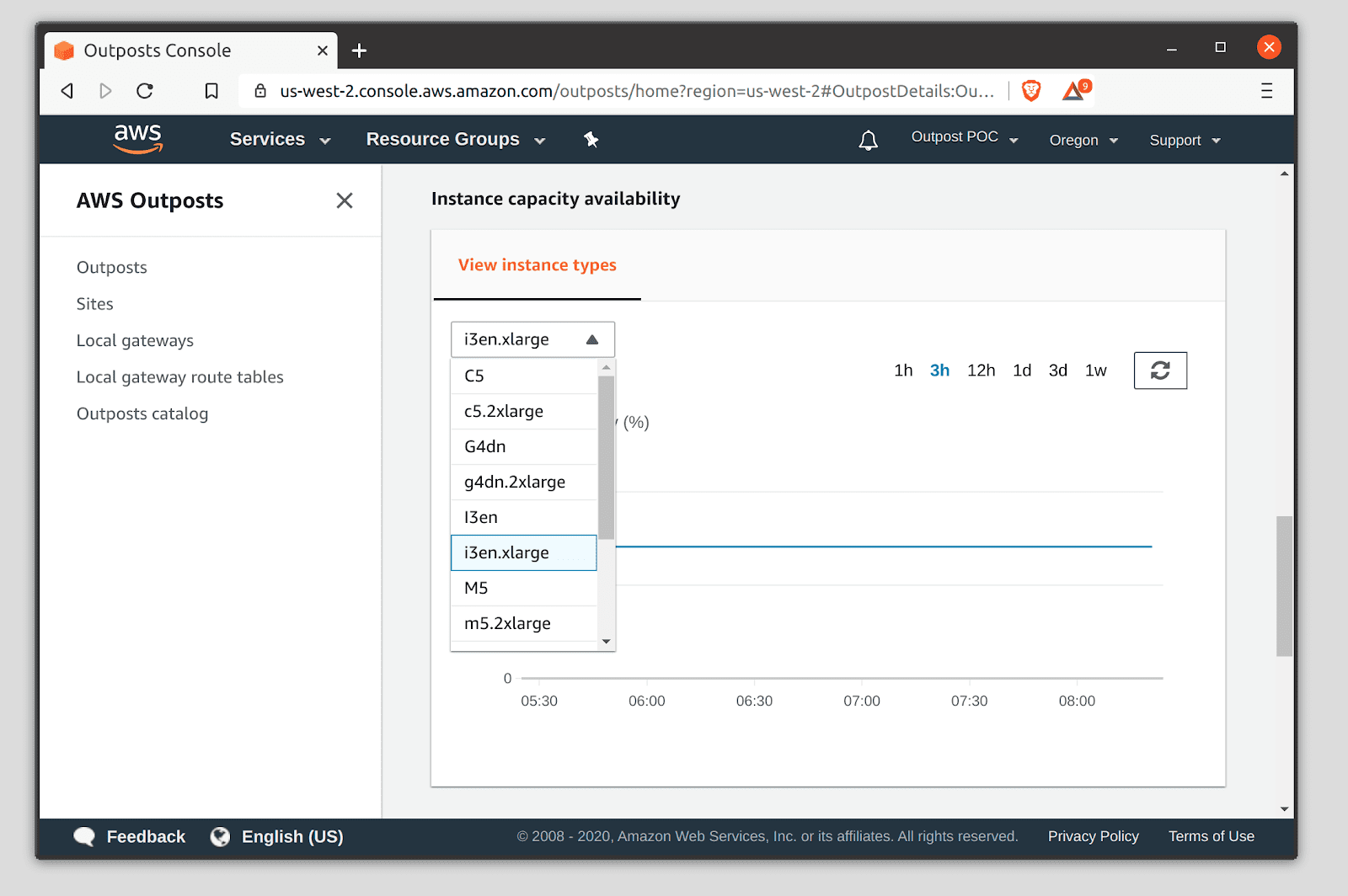
Task: Set time range to 12h
Action: pos(981,371)
